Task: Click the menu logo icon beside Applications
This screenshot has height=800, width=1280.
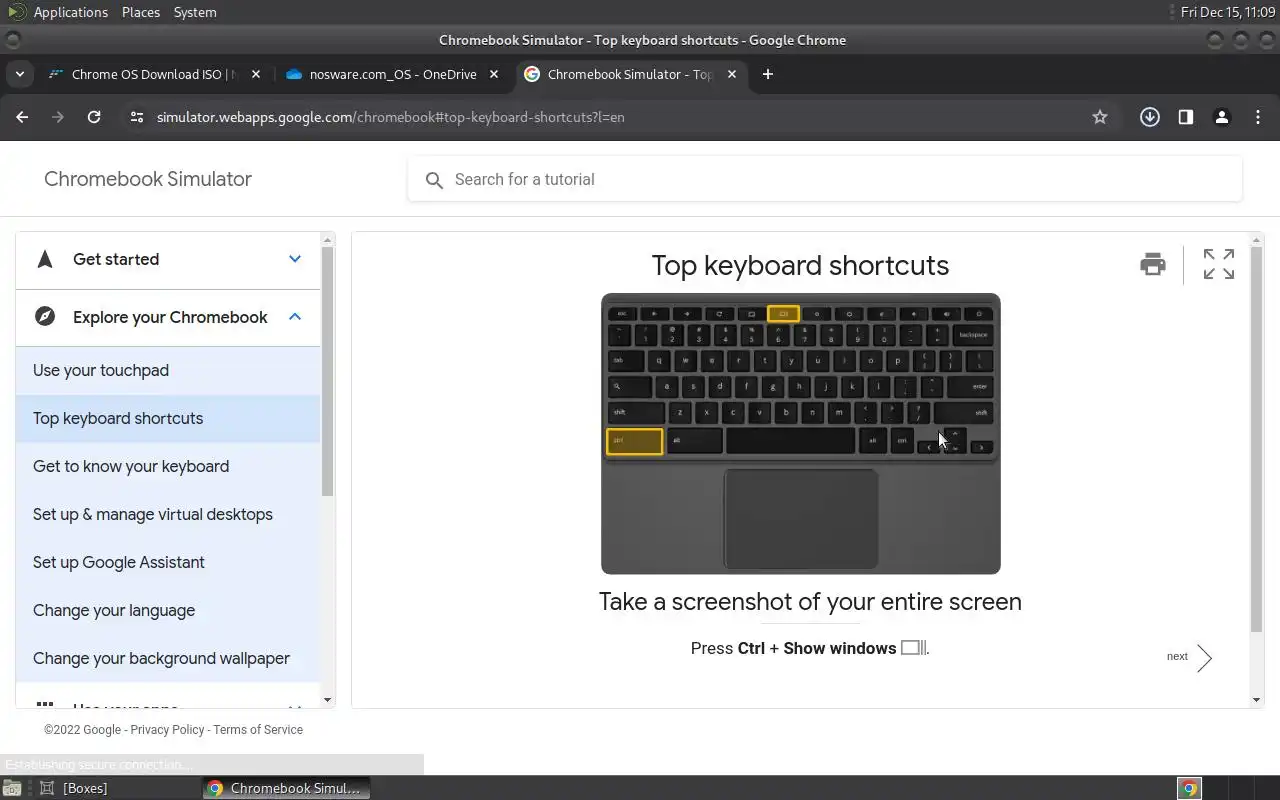Action: point(16,12)
